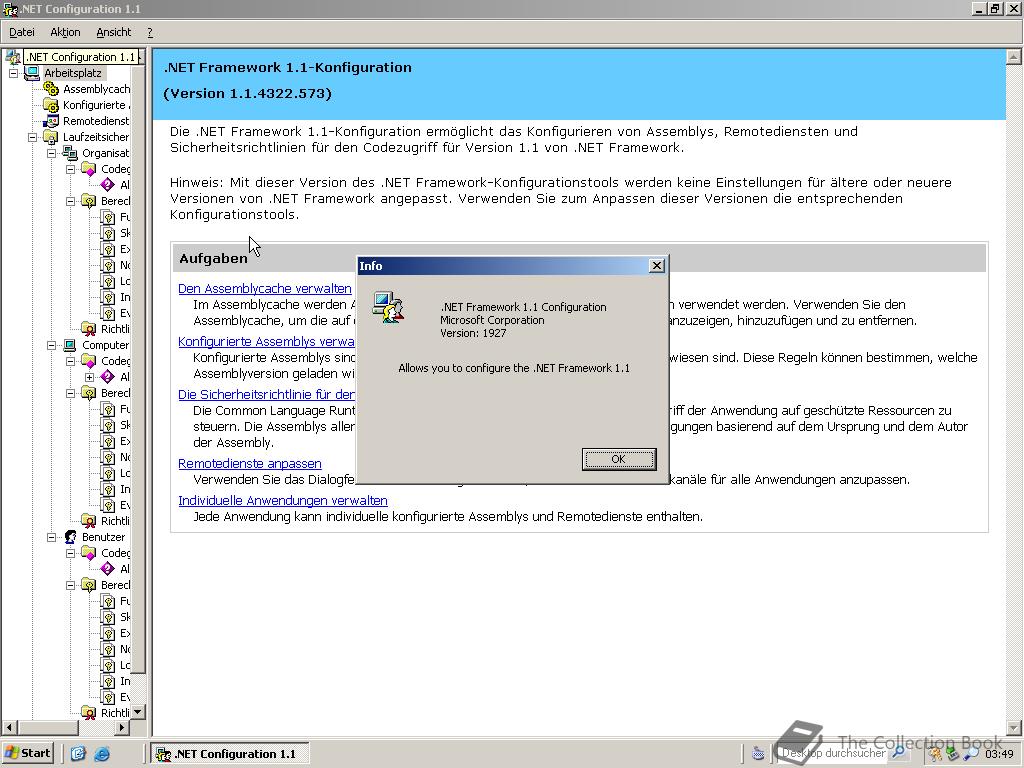The image size is (1024, 768).
Task: Open the Individuelle Anwendungen verwalten link
Action: click(x=283, y=500)
